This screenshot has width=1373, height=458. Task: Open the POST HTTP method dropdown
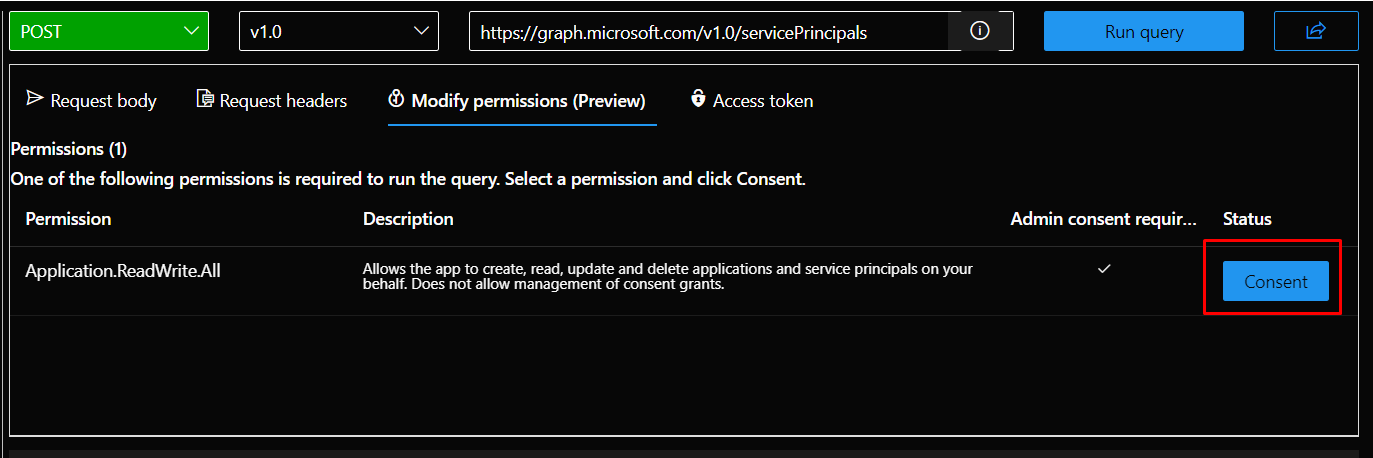click(109, 31)
